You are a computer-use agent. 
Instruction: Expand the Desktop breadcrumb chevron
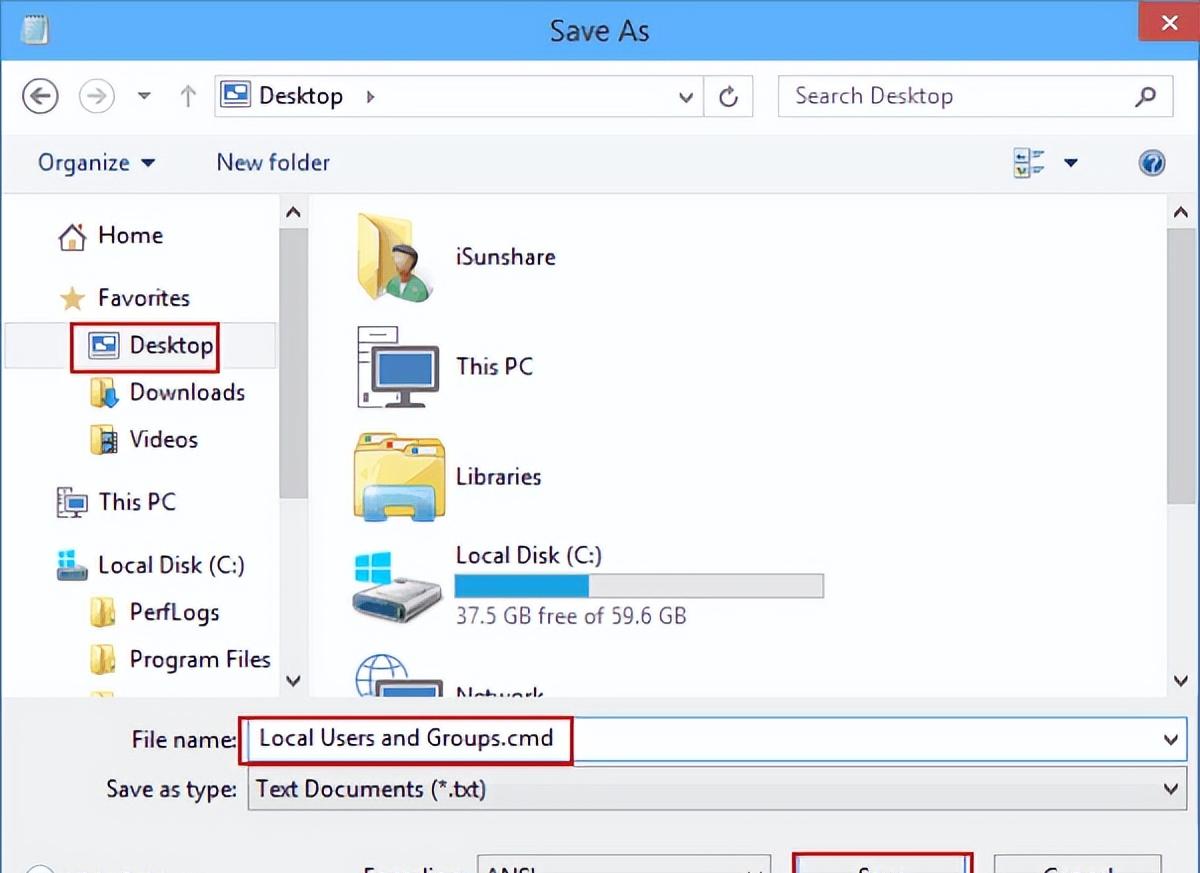pyautogui.click(x=371, y=97)
